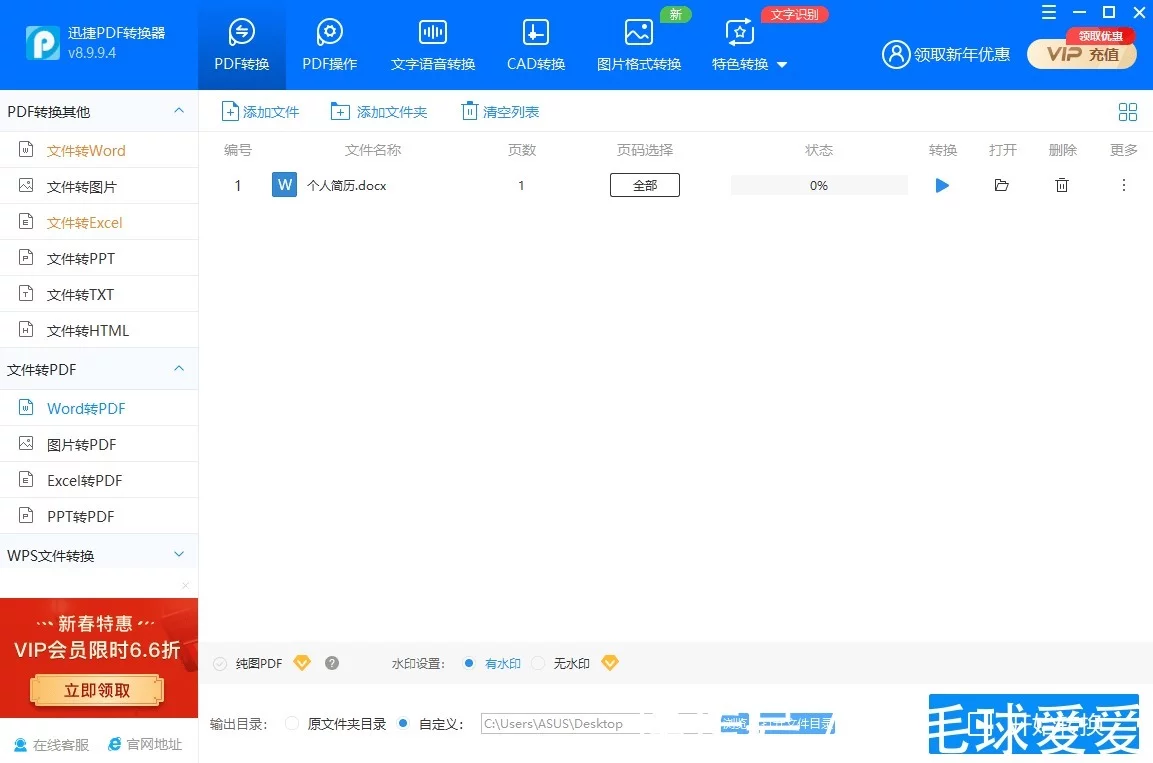Open more options for 个人简历.docx
This screenshot has height=763, width=1153.
coord(1124,185)
